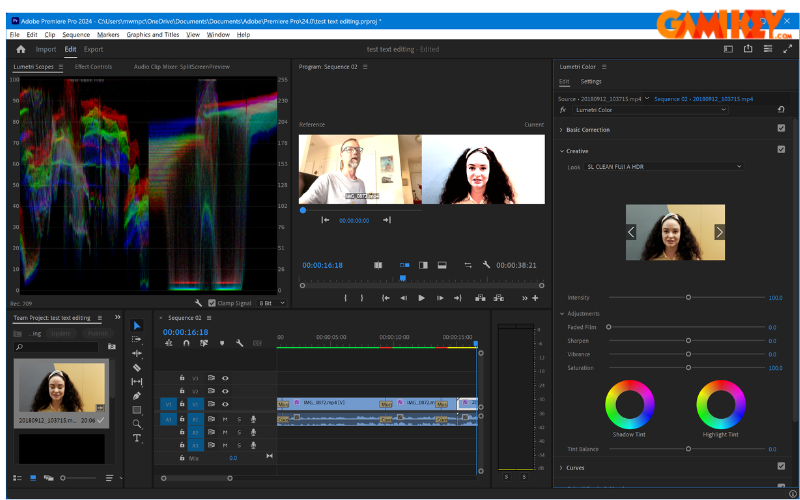Click the Home icon
The width and height of the screenshot is (800, 500).
tap(21, 49)
